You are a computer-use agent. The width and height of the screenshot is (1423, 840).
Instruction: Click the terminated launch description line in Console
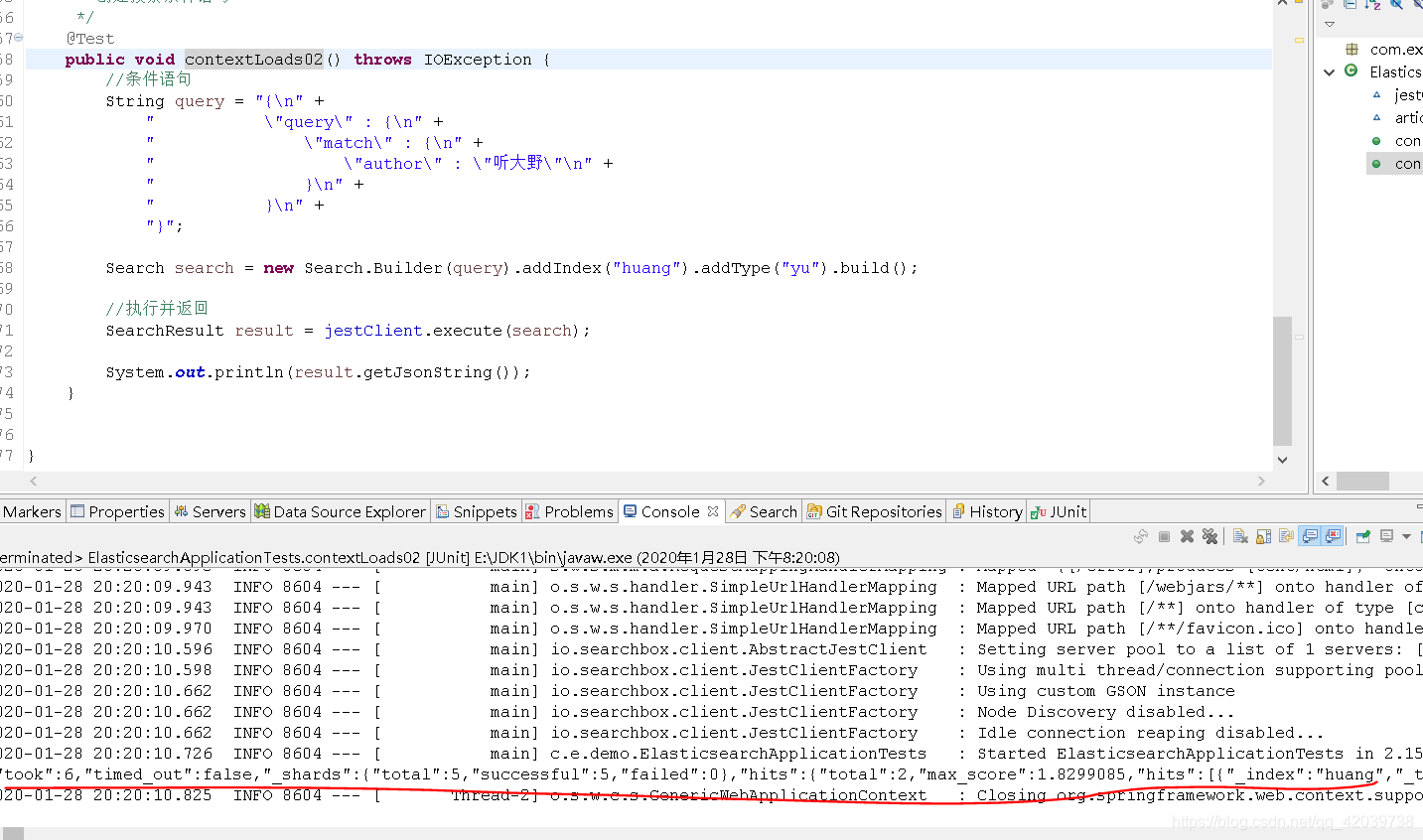[420, 557]
